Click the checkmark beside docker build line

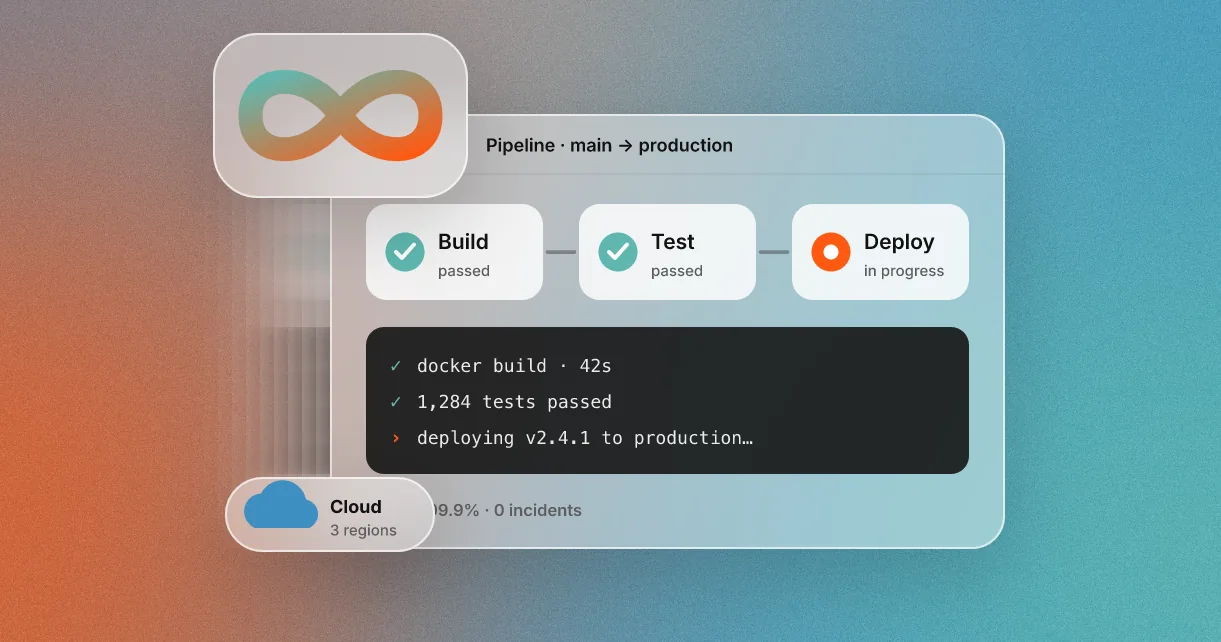click(396, 366)
